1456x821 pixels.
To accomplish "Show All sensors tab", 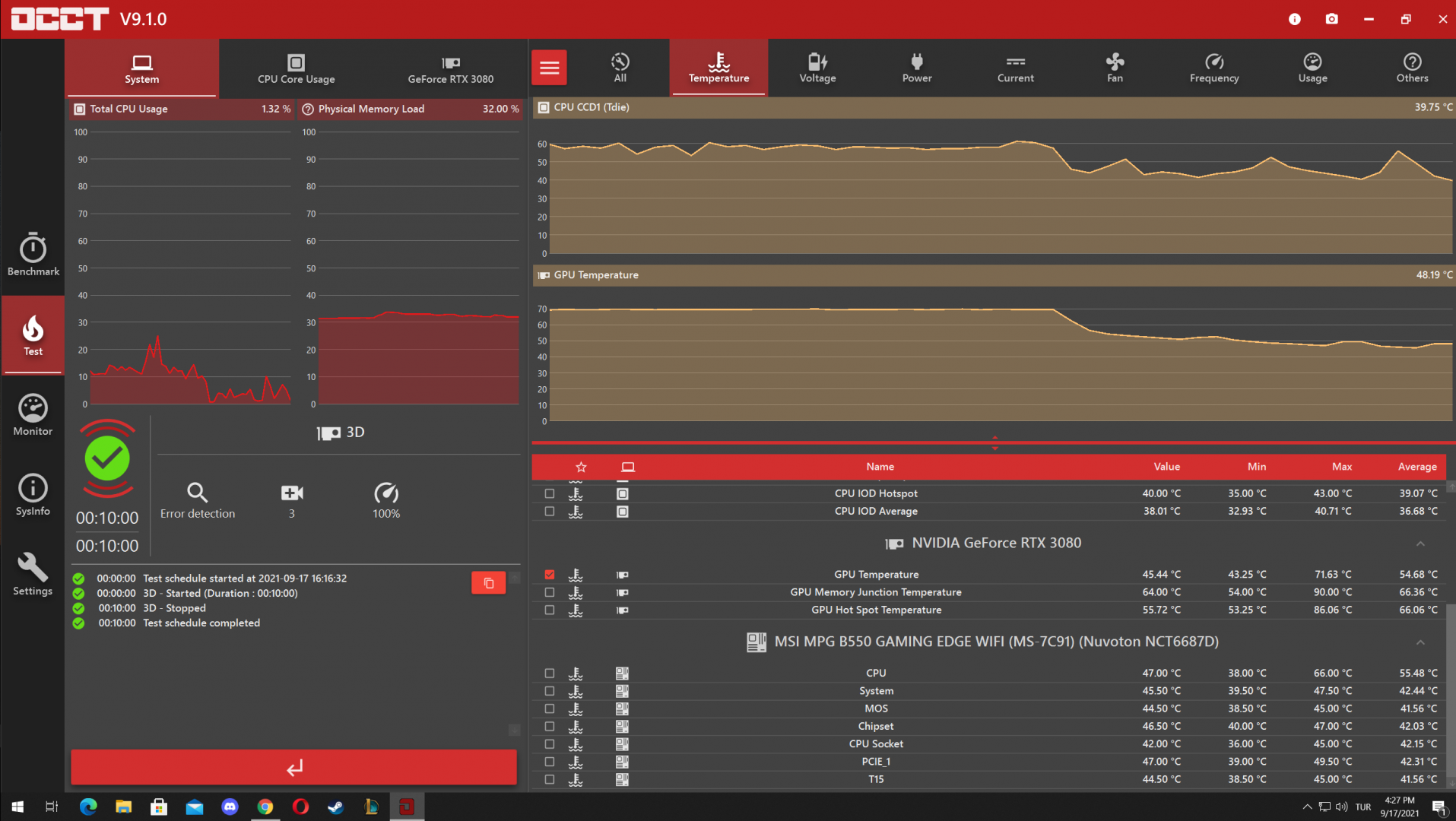I will [620, 68].
